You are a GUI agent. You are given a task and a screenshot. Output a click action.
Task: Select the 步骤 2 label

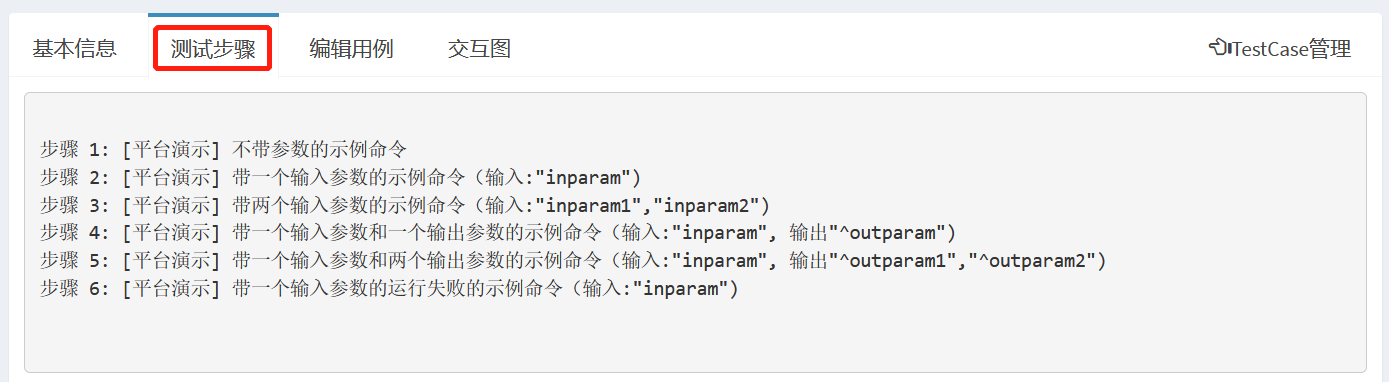(x=75, y=178)
